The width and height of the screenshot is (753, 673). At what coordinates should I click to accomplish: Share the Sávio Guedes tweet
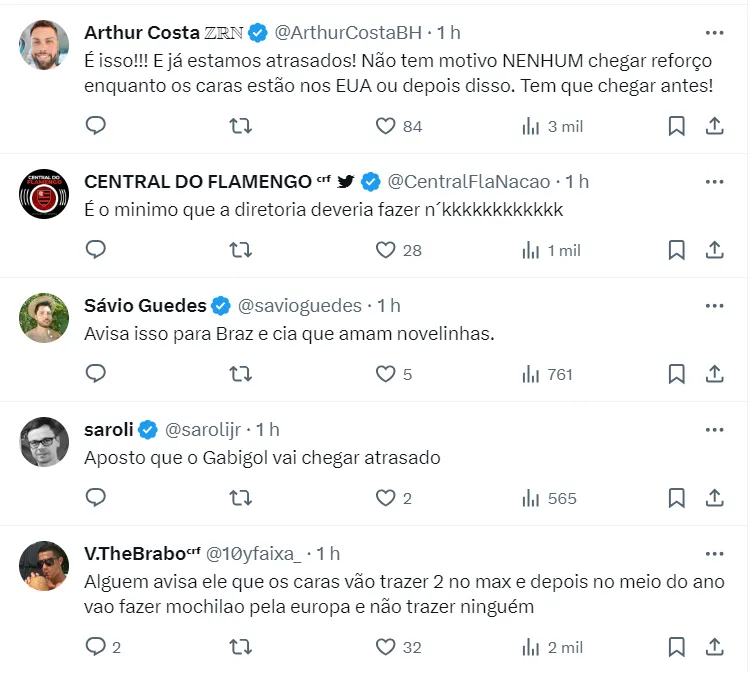click(715, 374)
